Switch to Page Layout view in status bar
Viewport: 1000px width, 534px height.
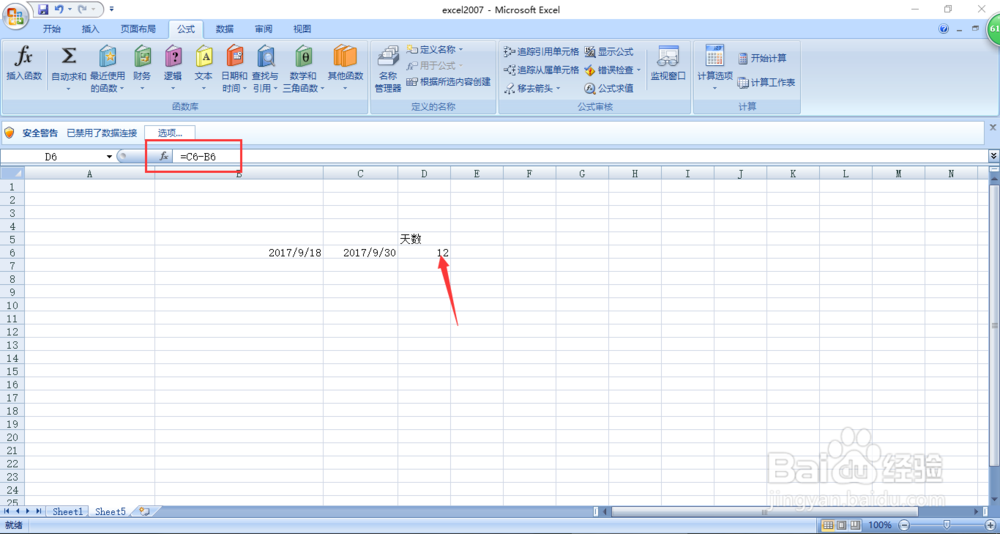tap(841, 525)
